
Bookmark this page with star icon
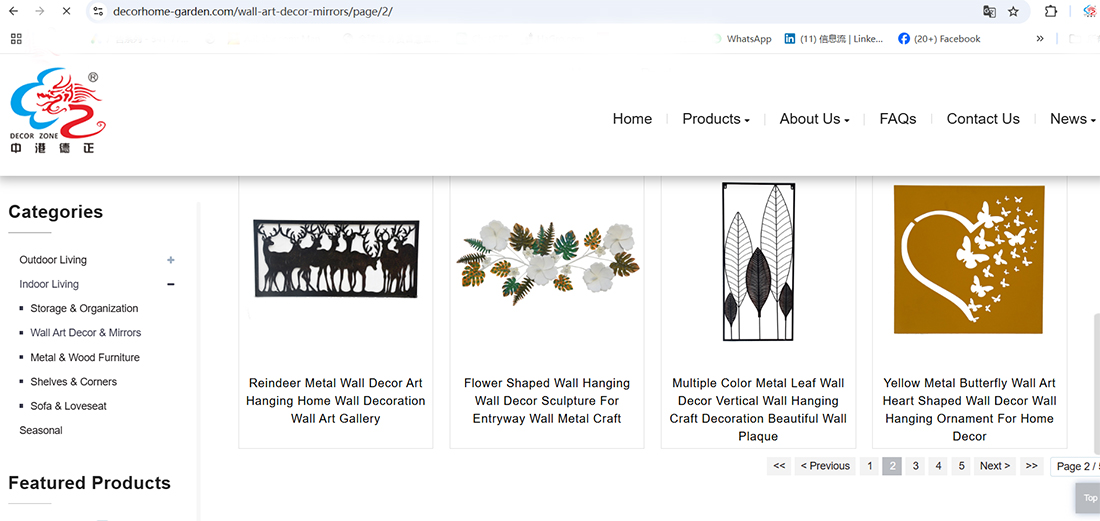(1013, 11)
